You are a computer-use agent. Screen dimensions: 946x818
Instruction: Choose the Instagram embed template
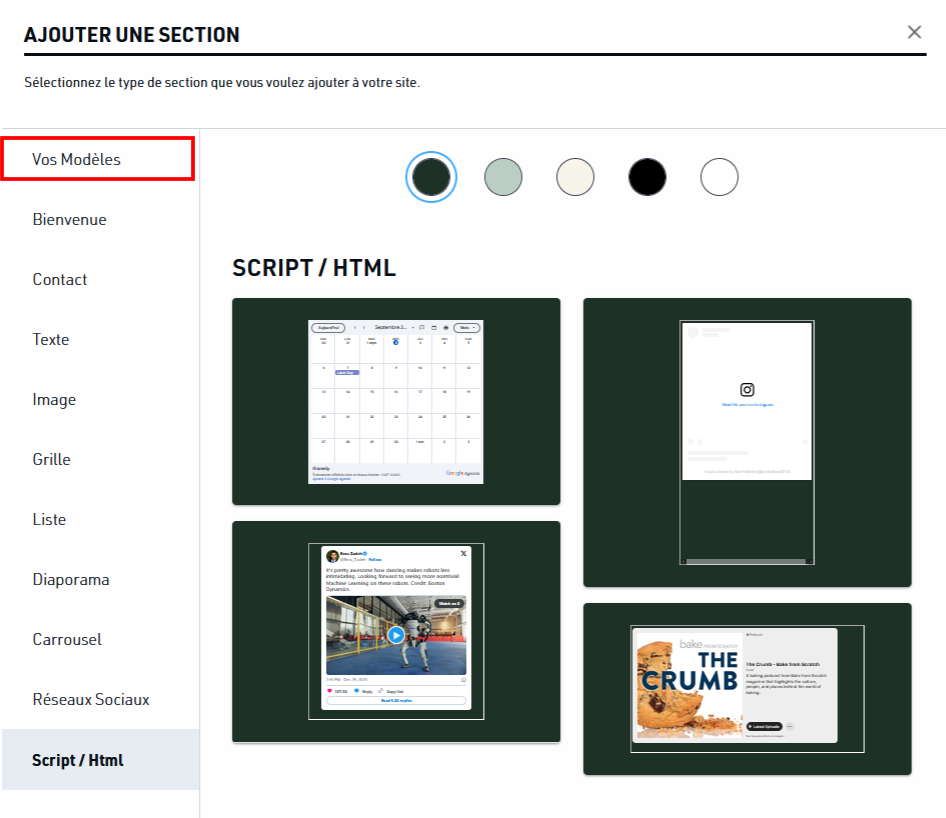(747, 442)
